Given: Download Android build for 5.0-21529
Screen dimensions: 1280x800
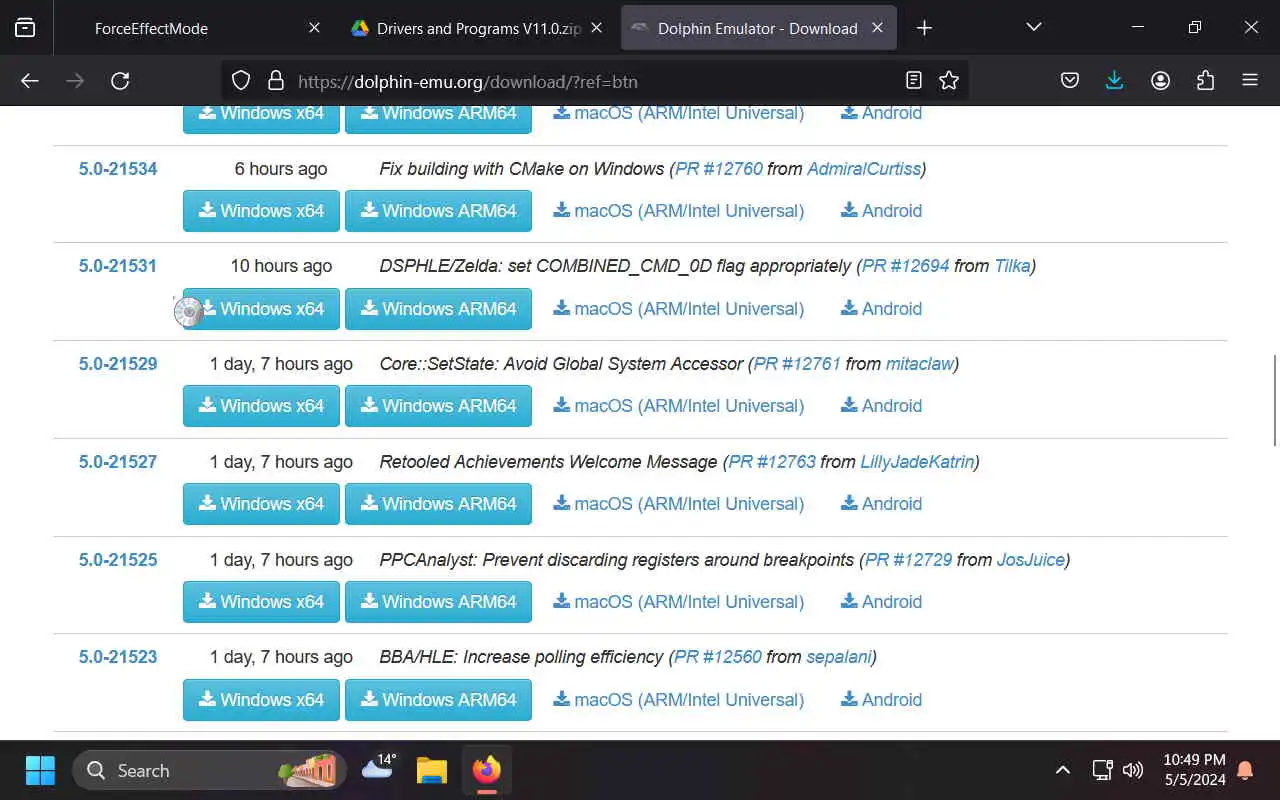Looking at the screenshot, I should click(x=881, y=406).
